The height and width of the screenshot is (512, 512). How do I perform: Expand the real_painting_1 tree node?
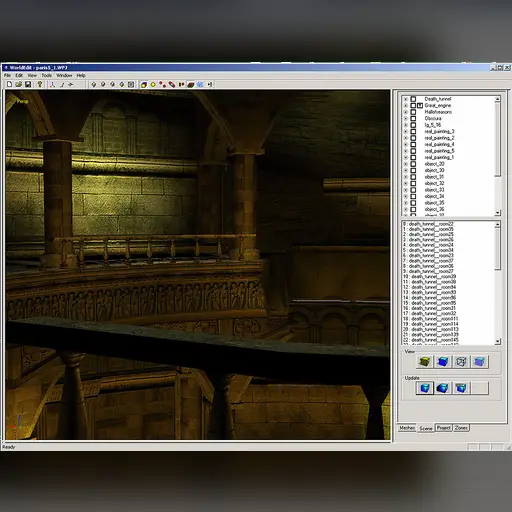pos(406,157)
